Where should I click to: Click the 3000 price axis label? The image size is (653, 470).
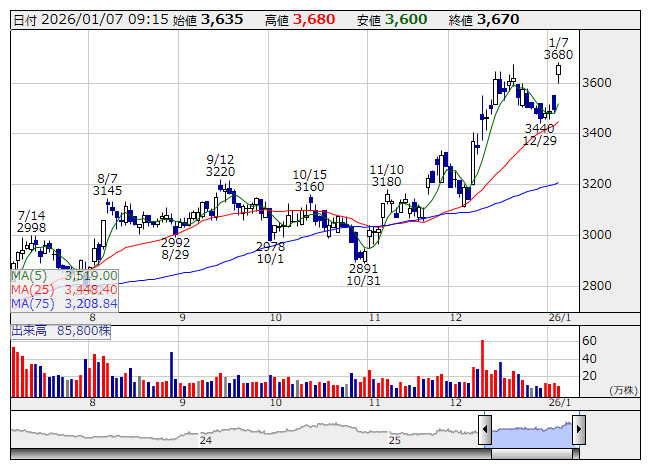pyautogui.click(x=597, y=234)
